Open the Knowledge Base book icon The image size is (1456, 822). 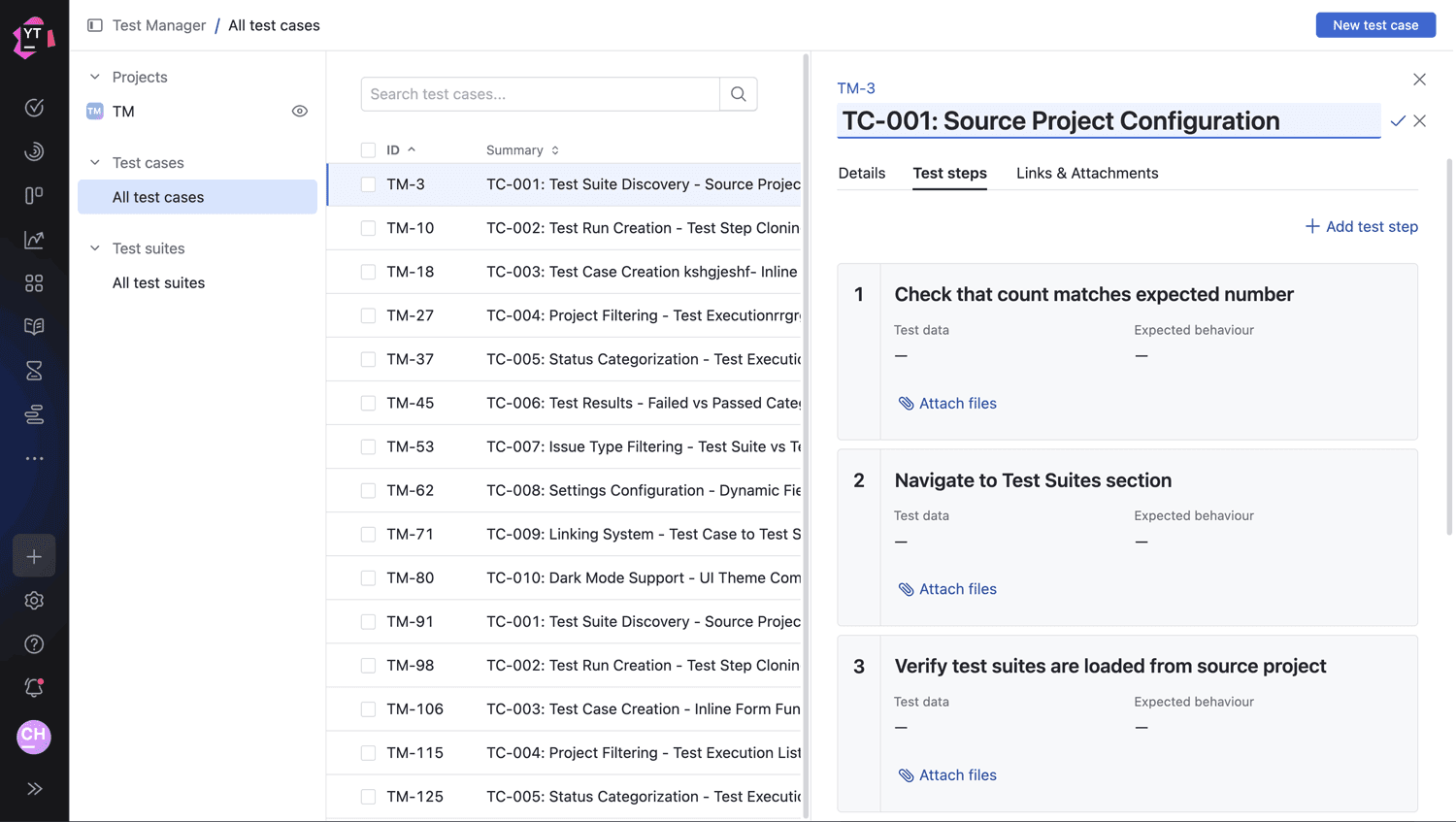point(34,326)
